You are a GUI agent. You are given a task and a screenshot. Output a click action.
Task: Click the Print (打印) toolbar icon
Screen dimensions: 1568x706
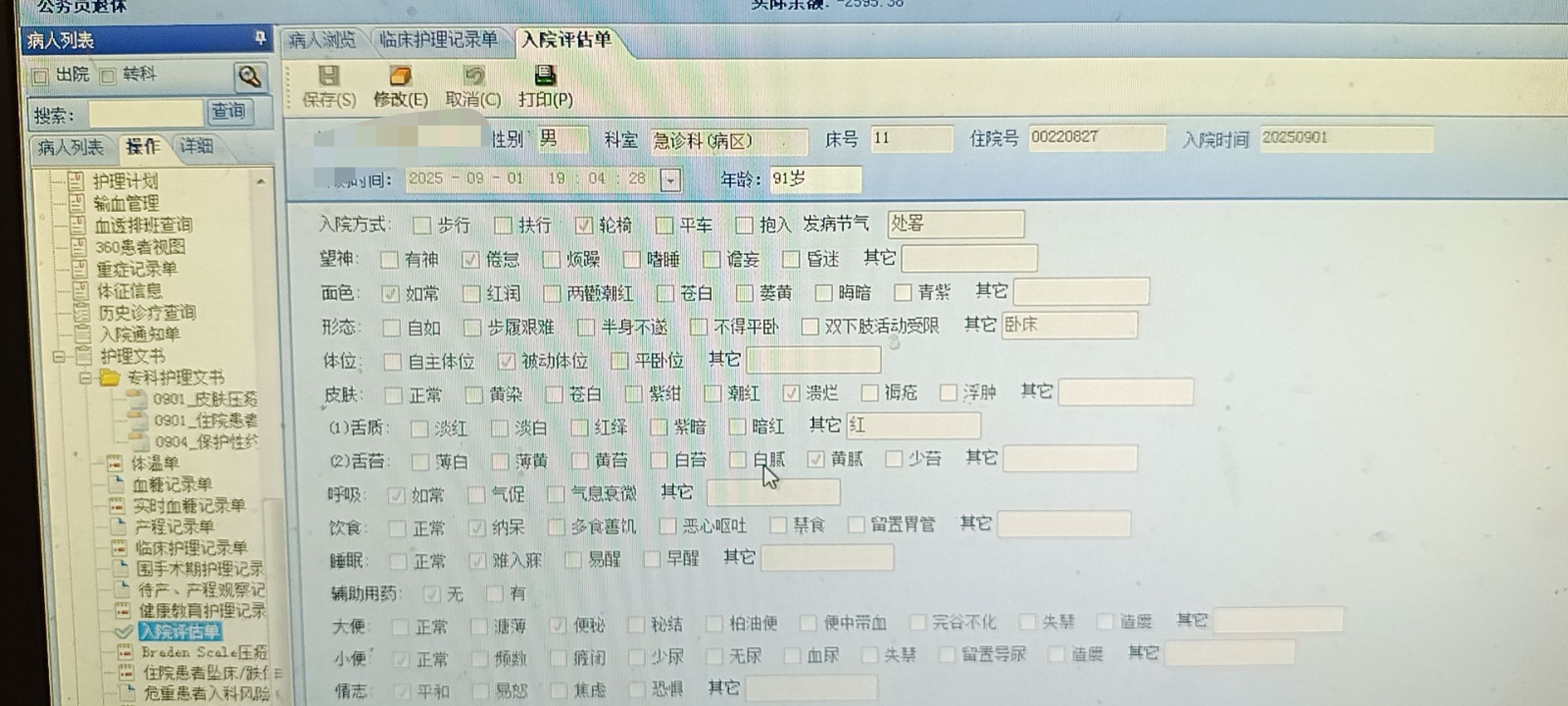(545, 76)
